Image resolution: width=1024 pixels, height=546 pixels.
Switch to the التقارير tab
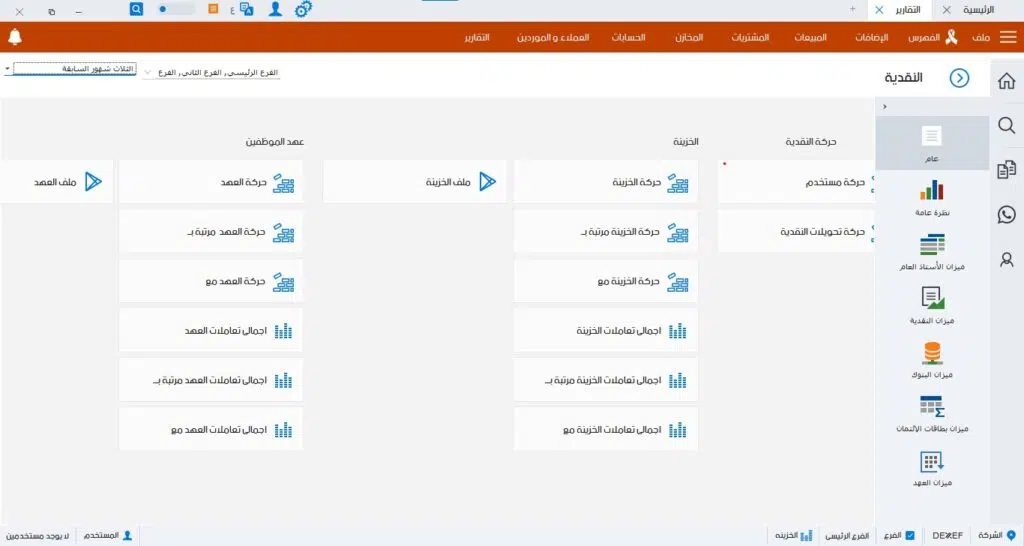pos(907,10)
